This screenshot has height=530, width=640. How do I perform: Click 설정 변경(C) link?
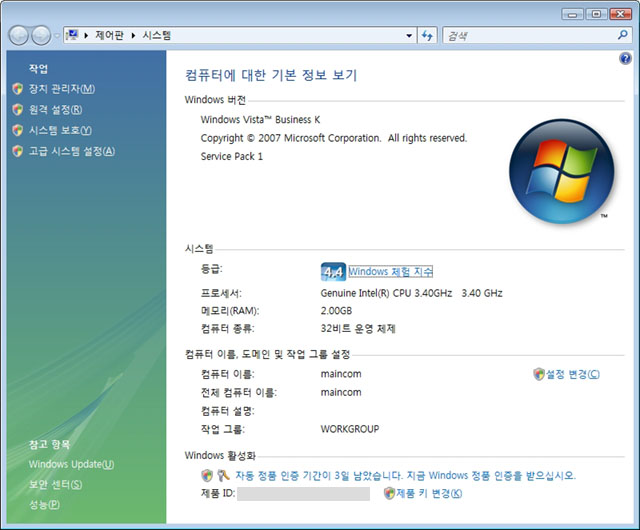[x=573, y=374]
